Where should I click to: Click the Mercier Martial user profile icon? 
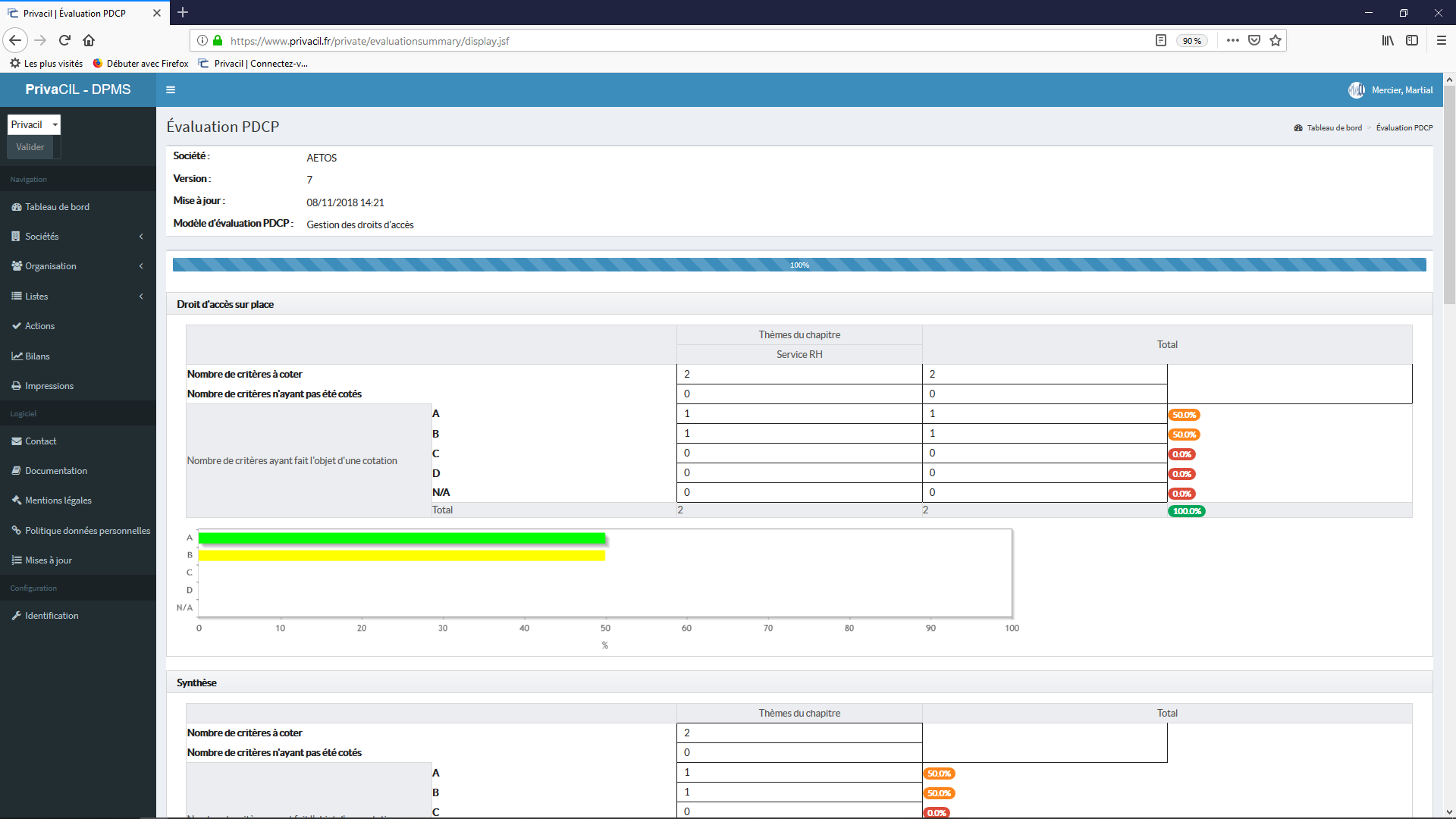1357,90
